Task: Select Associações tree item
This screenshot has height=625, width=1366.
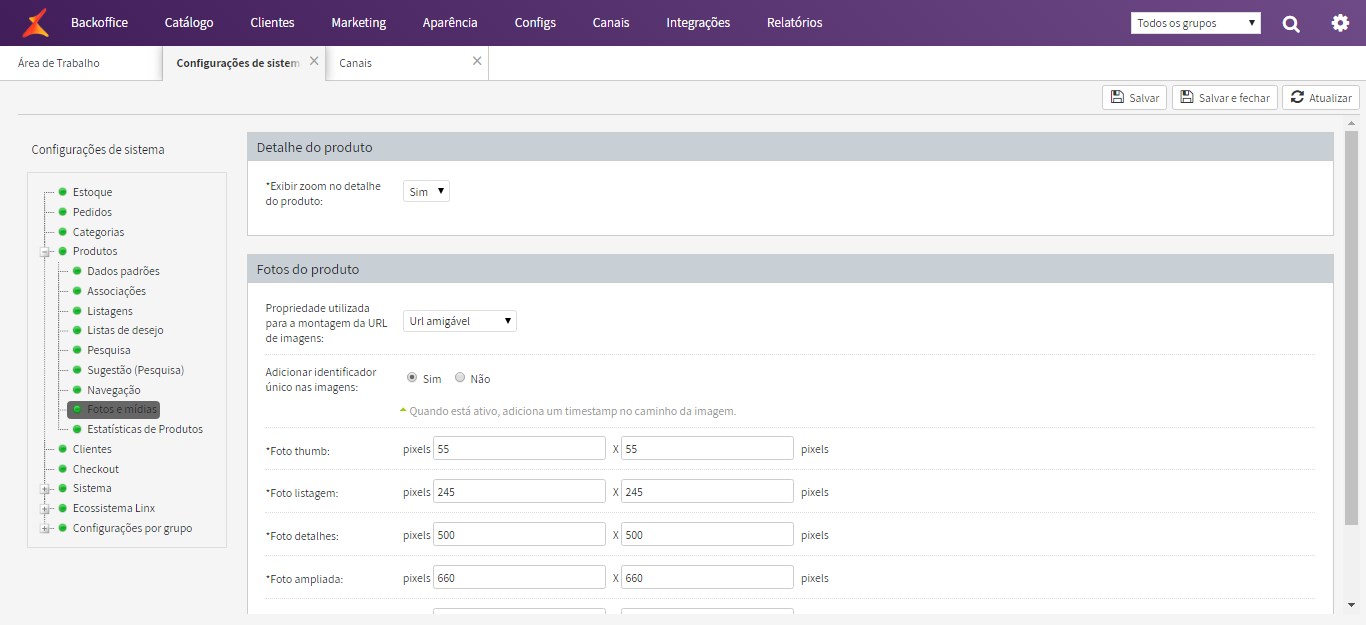Action: (116, 291)
